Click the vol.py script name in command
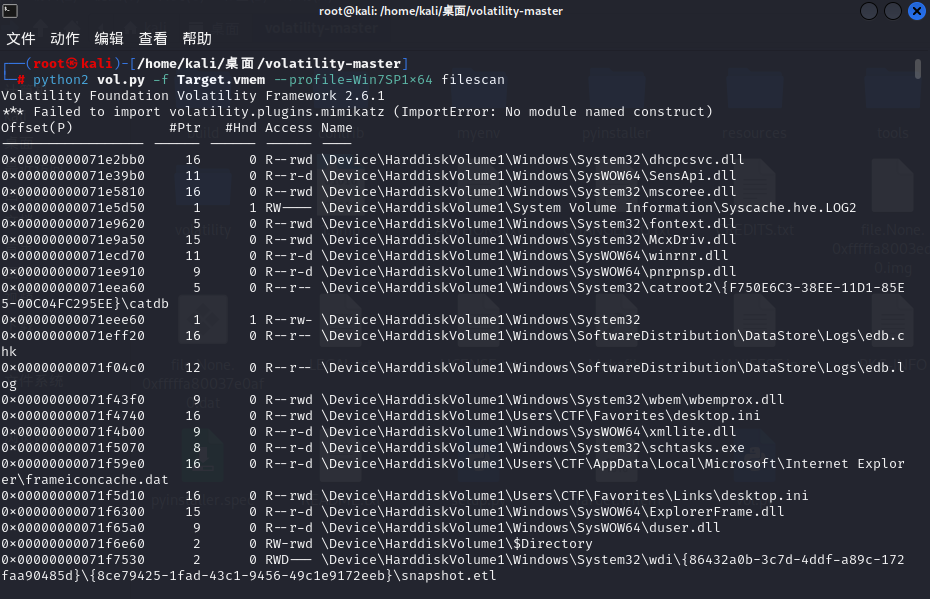This screenshot has height=599, width=930. click(121, 79)
